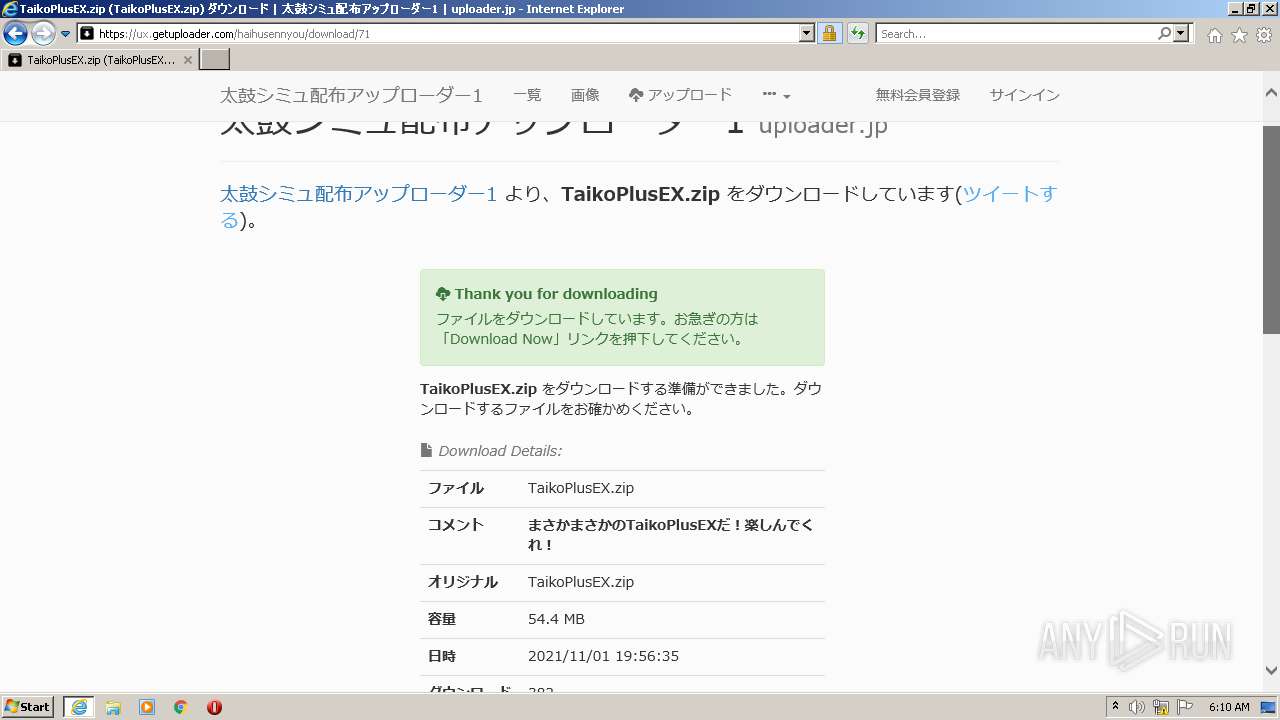1280x720 pixels.
Task: Open a new blank tab
Action: (215, 60)
